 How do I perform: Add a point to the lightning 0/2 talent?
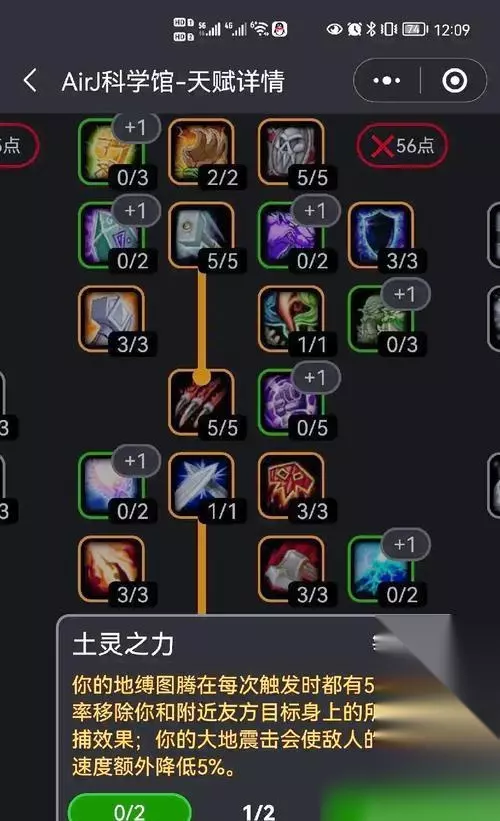point(405,545)
